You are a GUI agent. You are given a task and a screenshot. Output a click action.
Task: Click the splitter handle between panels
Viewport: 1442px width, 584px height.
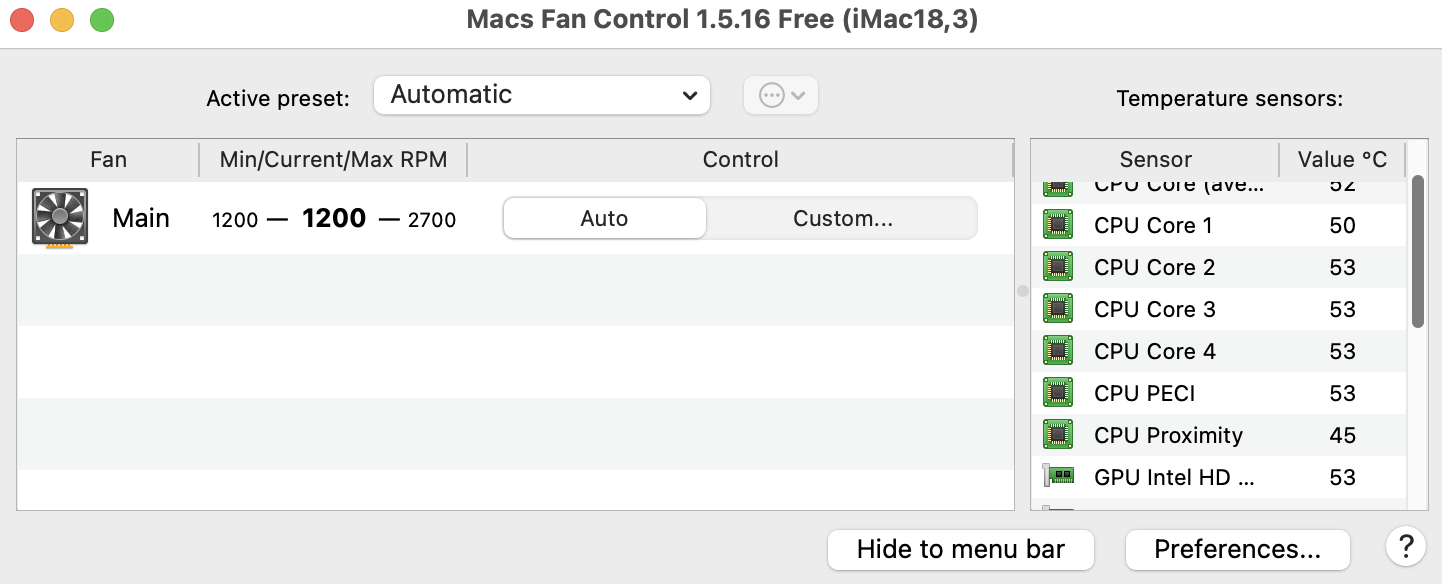1022,291
